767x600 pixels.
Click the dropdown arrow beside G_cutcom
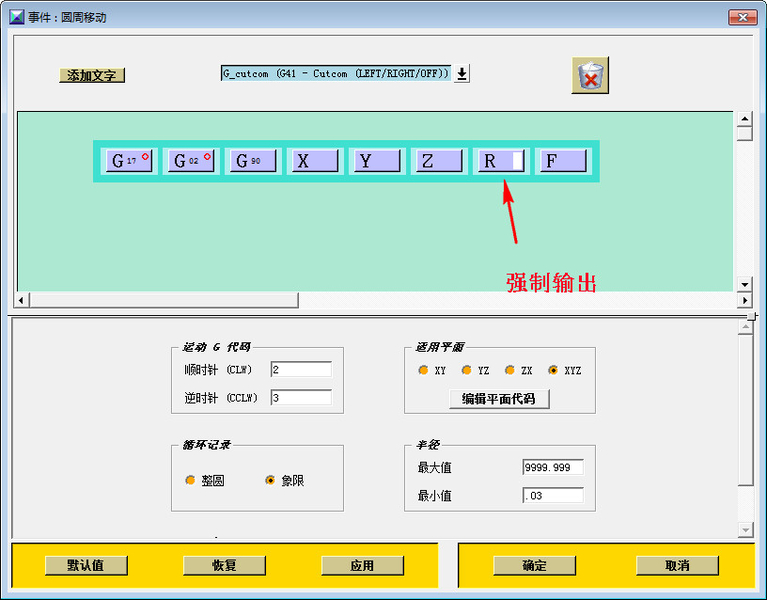pyautogui.click(x=462, y=73)
